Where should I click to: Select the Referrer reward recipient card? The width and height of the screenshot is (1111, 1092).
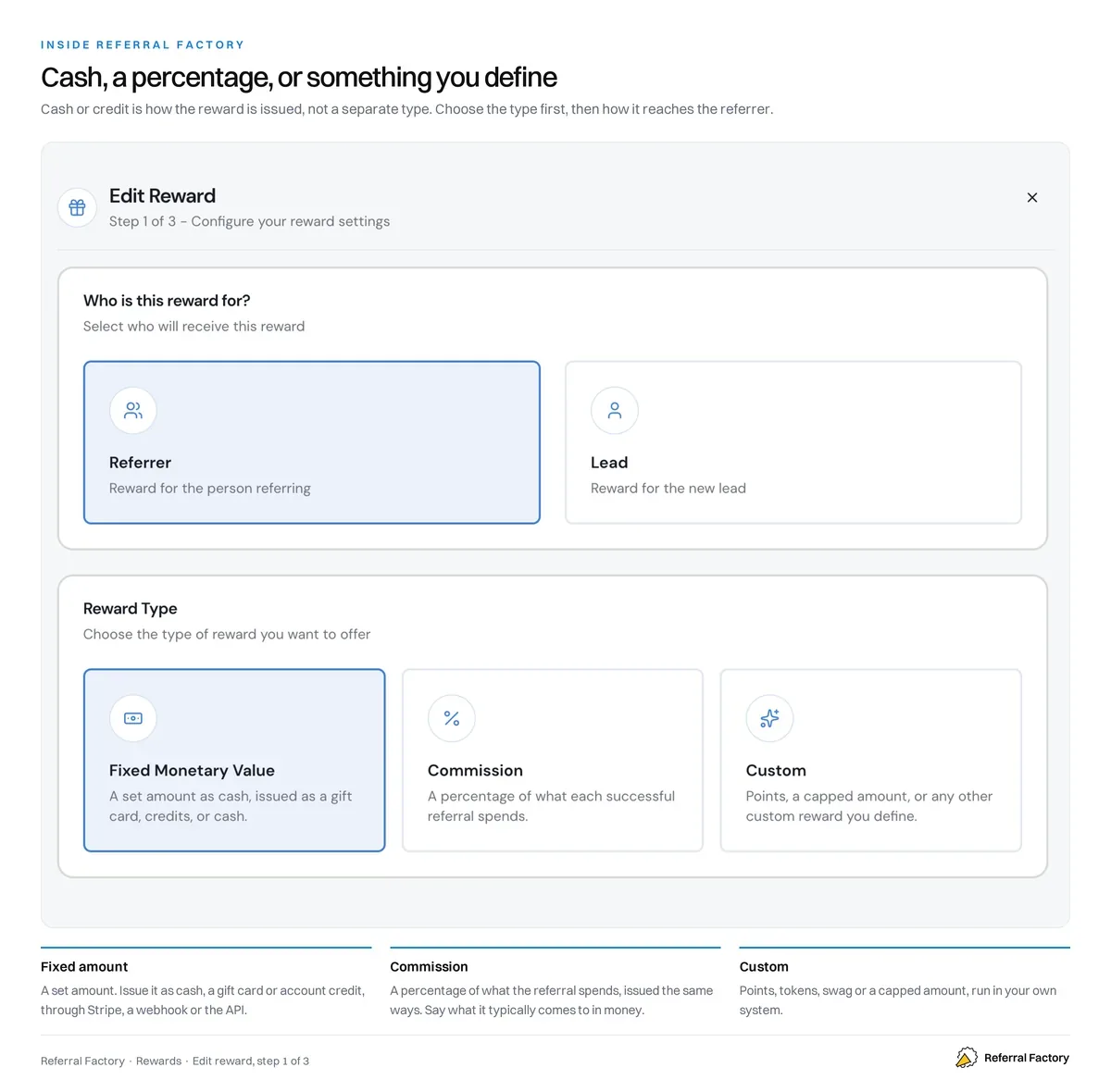[312, 442]
